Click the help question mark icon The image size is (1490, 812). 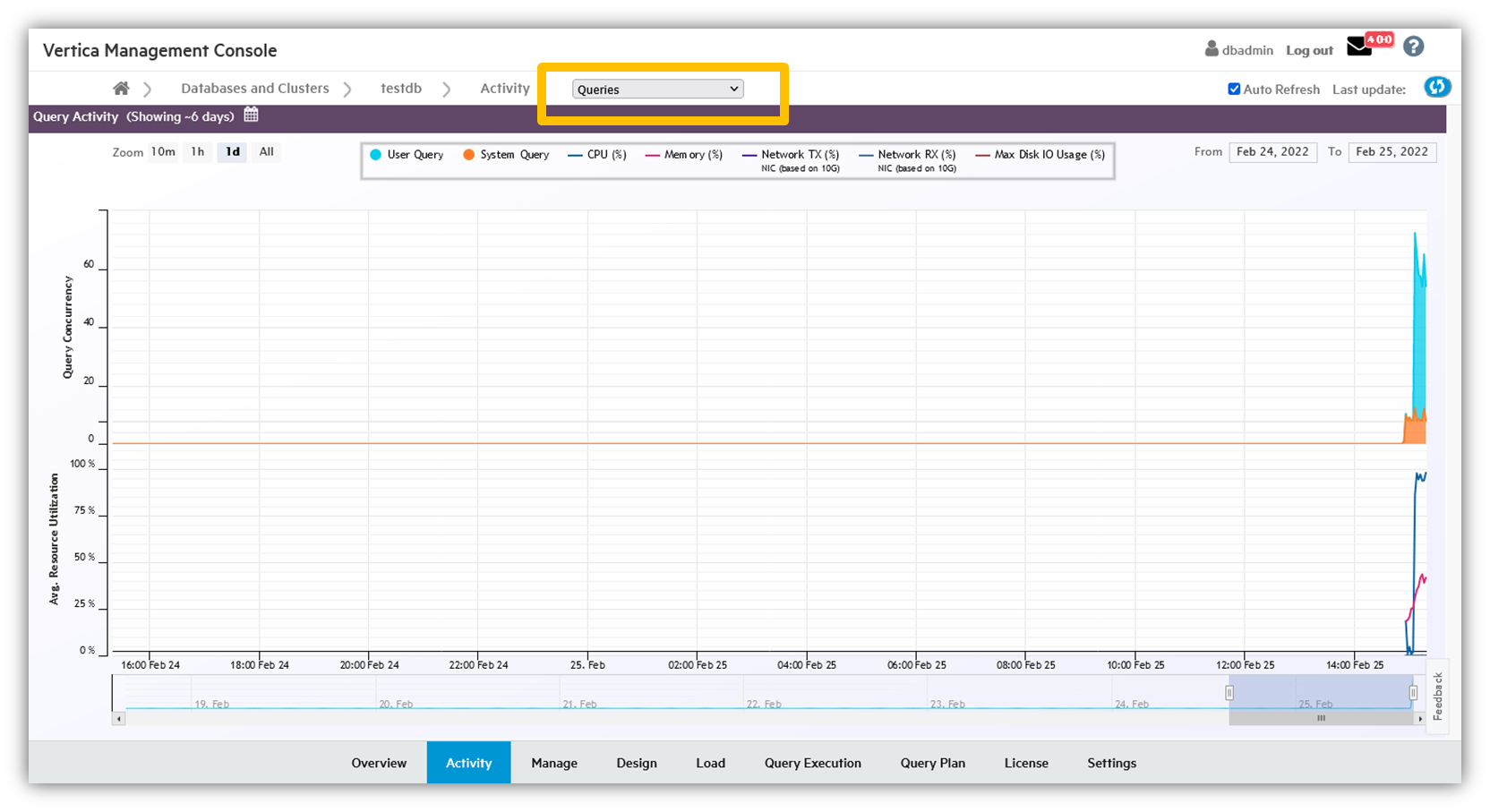(x=1413, y=47)
